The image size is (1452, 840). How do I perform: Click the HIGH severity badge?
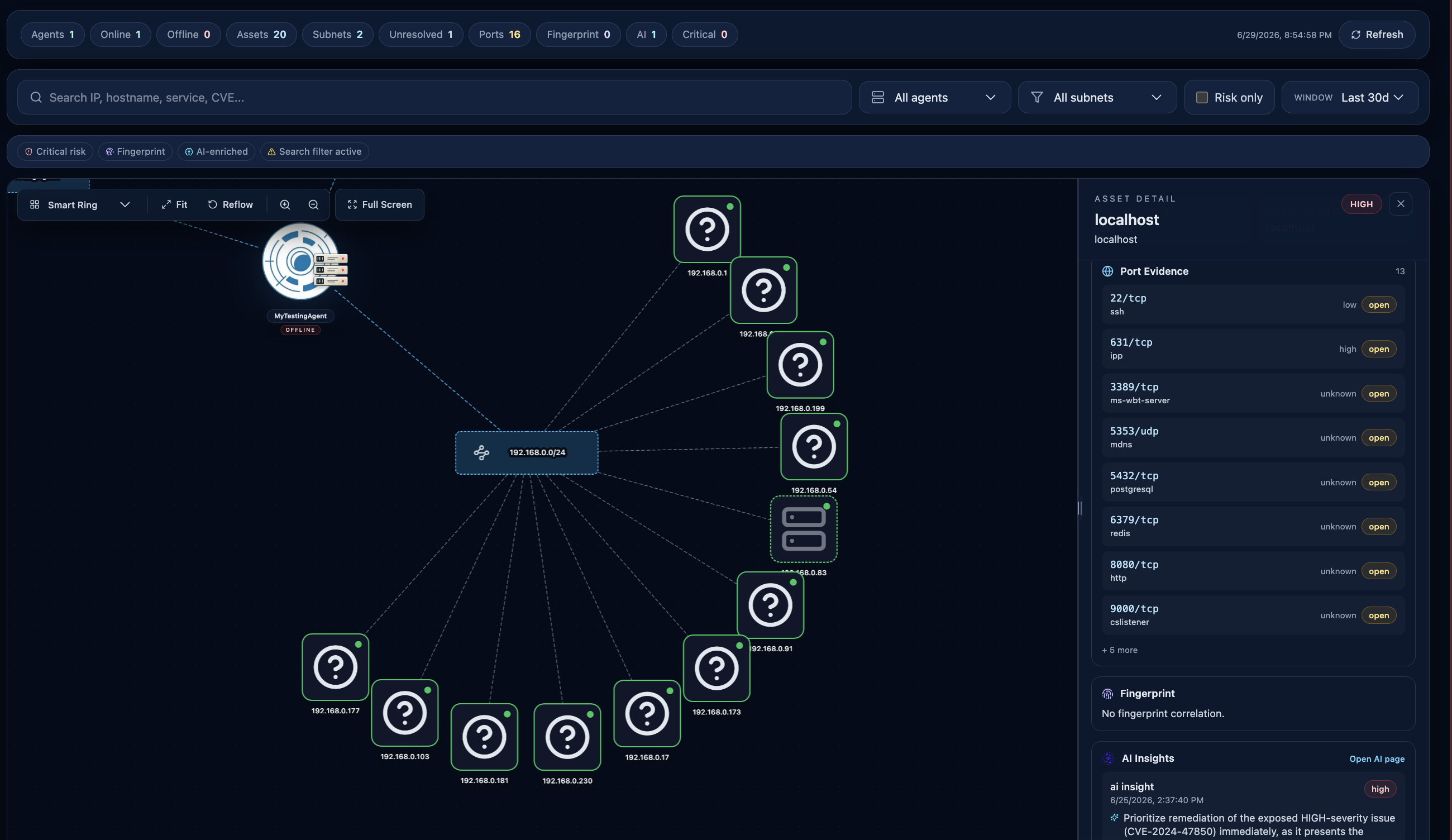(x=1361, y=204)
